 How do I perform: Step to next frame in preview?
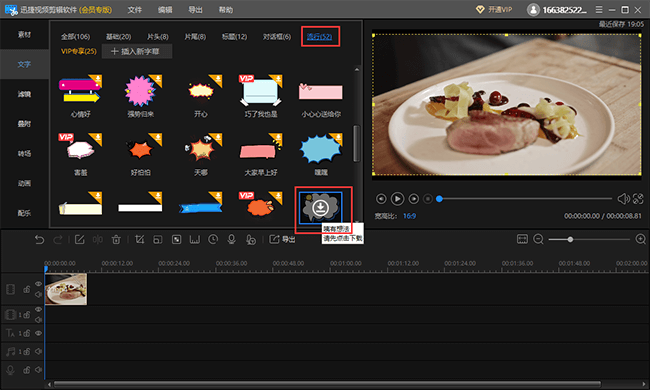(413, 199)
